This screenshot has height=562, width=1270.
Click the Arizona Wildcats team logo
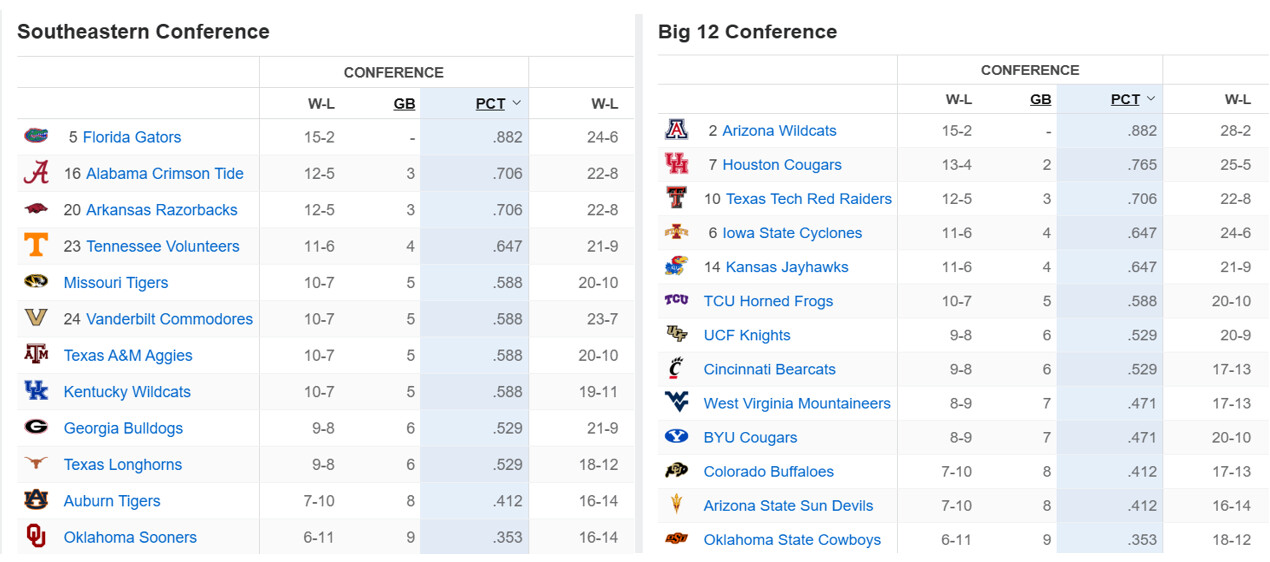click(676, 130)
